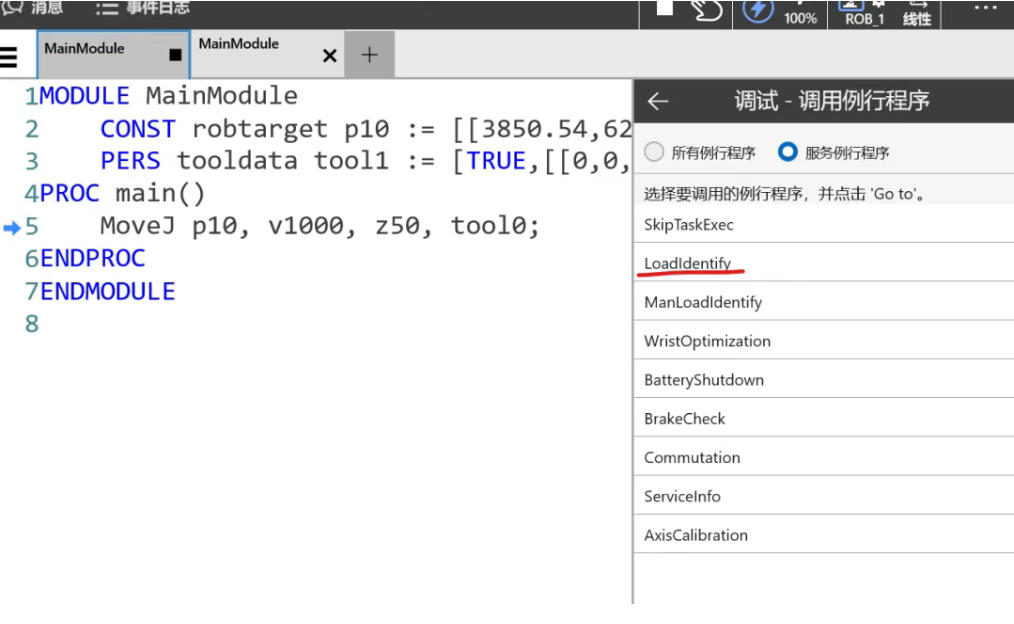Click code line 5 MoveJ instruction
1014x624 pixels.
tap(319, 226)
